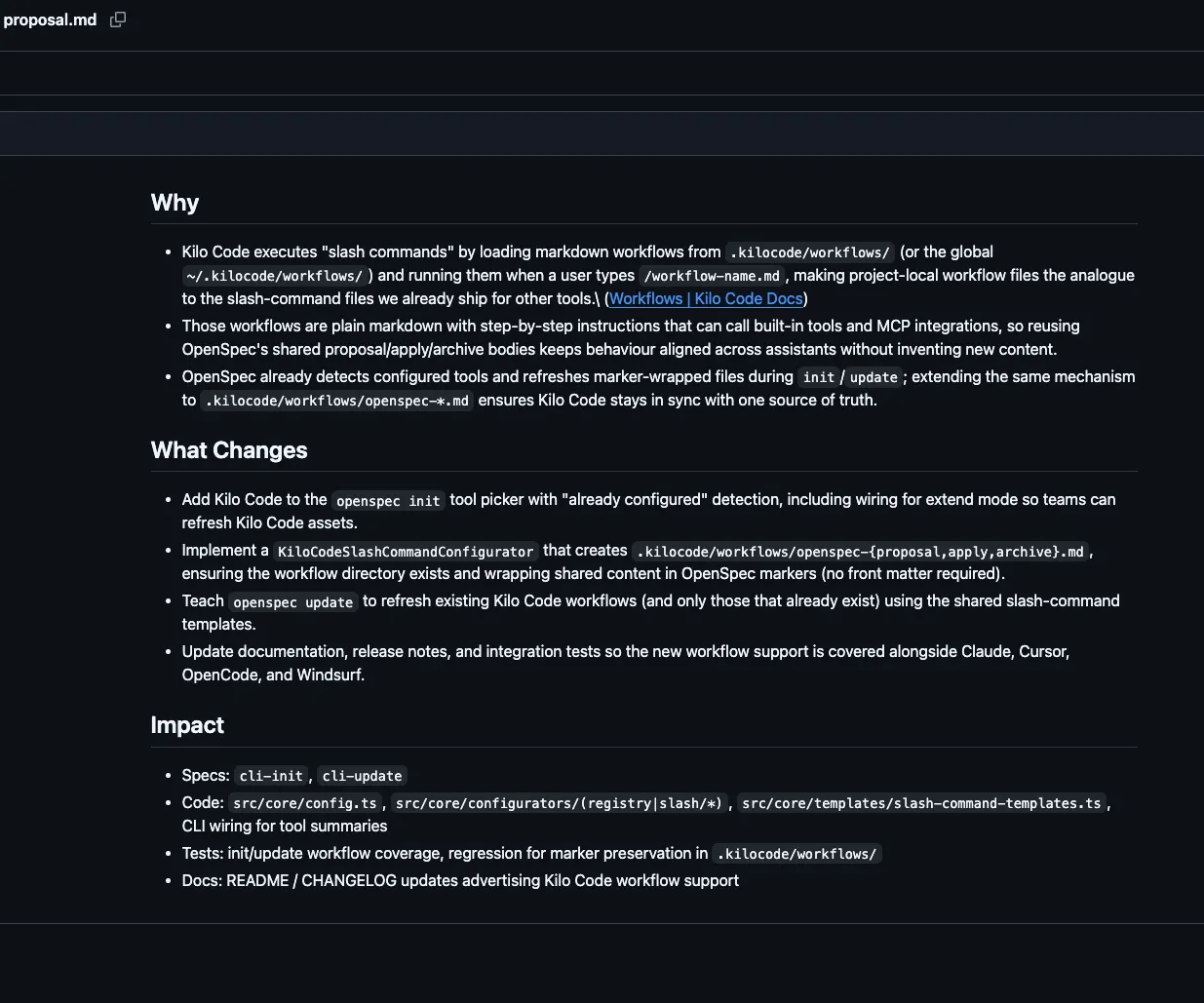Click the proposal.md file name
The height and width of the screenshot is (1003, 1204).
[50, 19]
